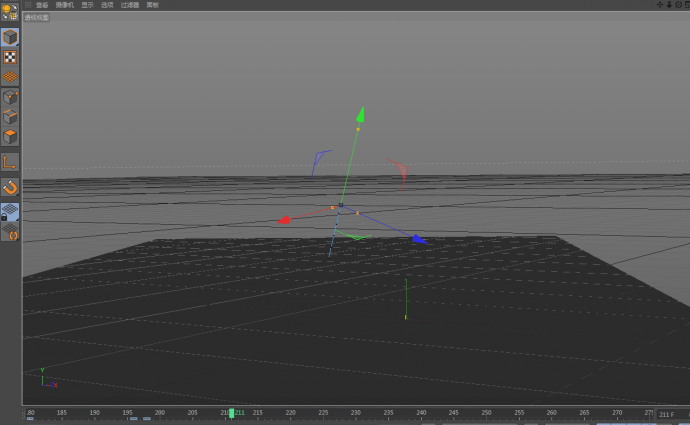Expand the 选项 options menu
This screenshot has width=690, height=425.
click(107, 5)
